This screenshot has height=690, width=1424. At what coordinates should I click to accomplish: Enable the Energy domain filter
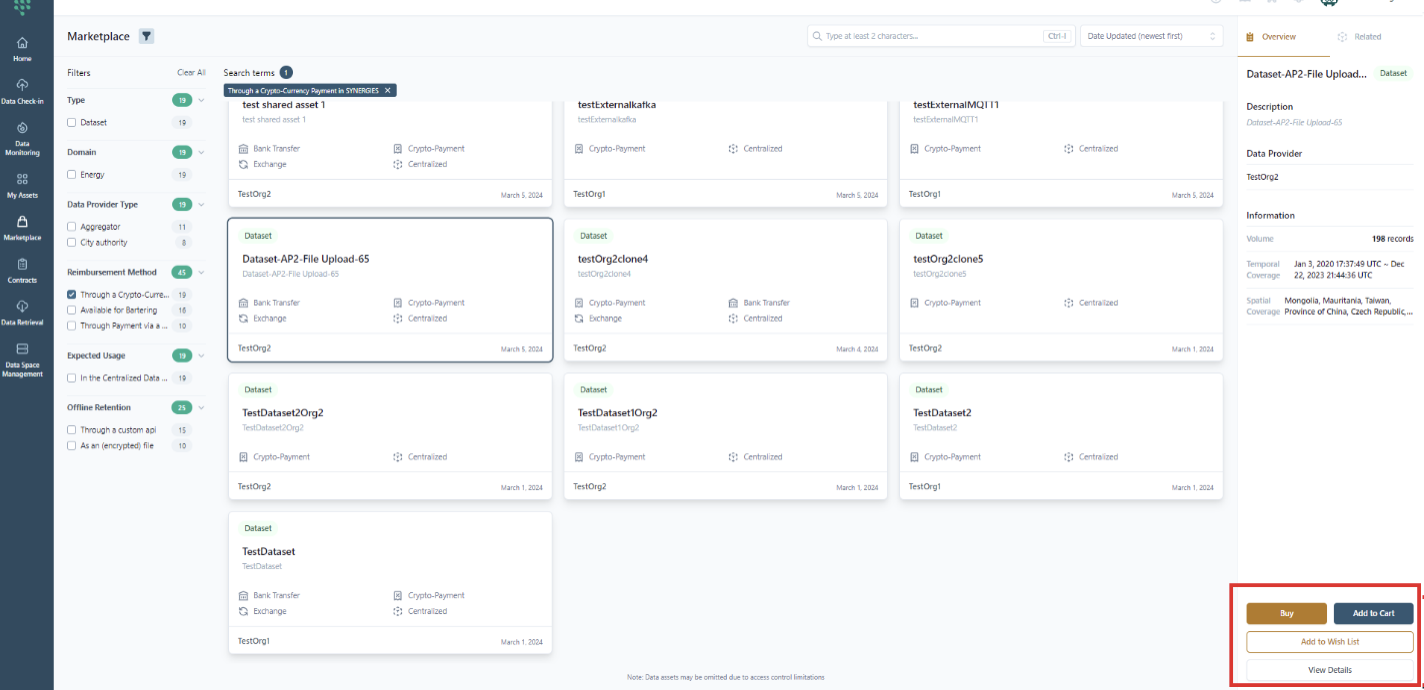[x=71, y=175]
